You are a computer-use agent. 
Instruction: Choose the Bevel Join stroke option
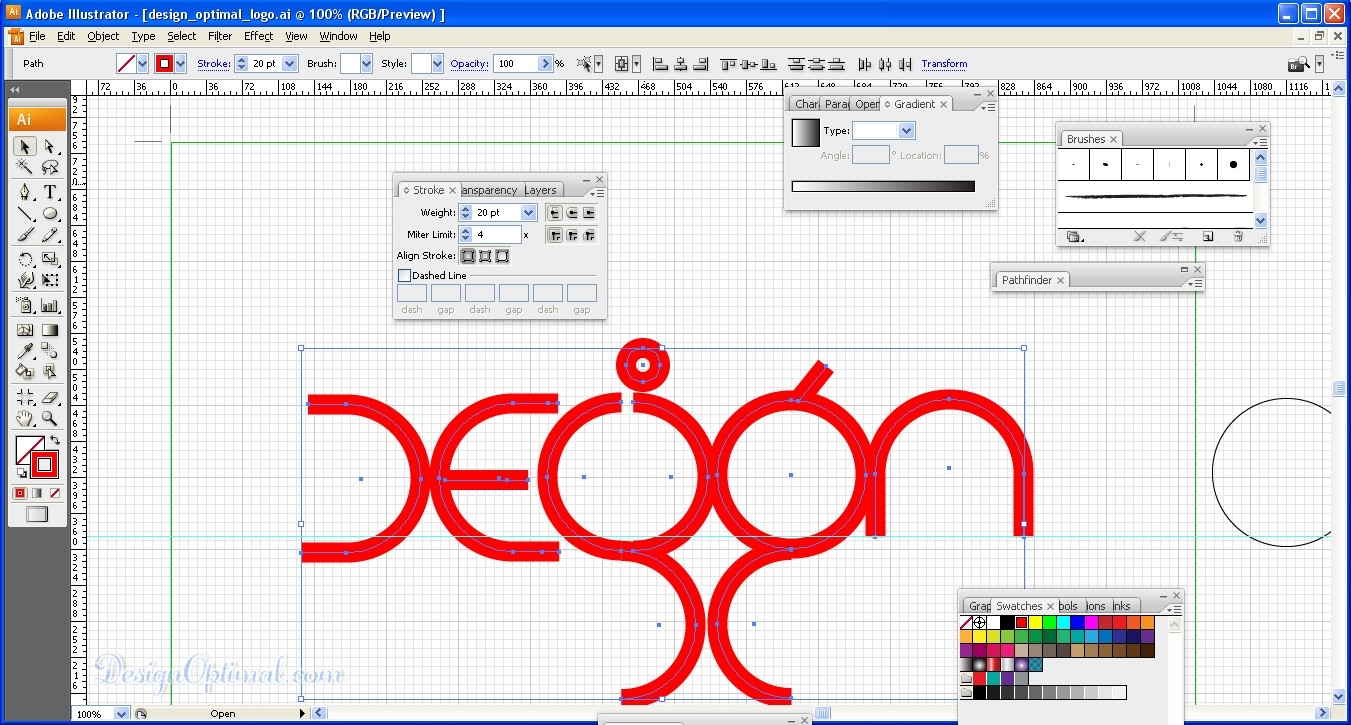point(589,235)
